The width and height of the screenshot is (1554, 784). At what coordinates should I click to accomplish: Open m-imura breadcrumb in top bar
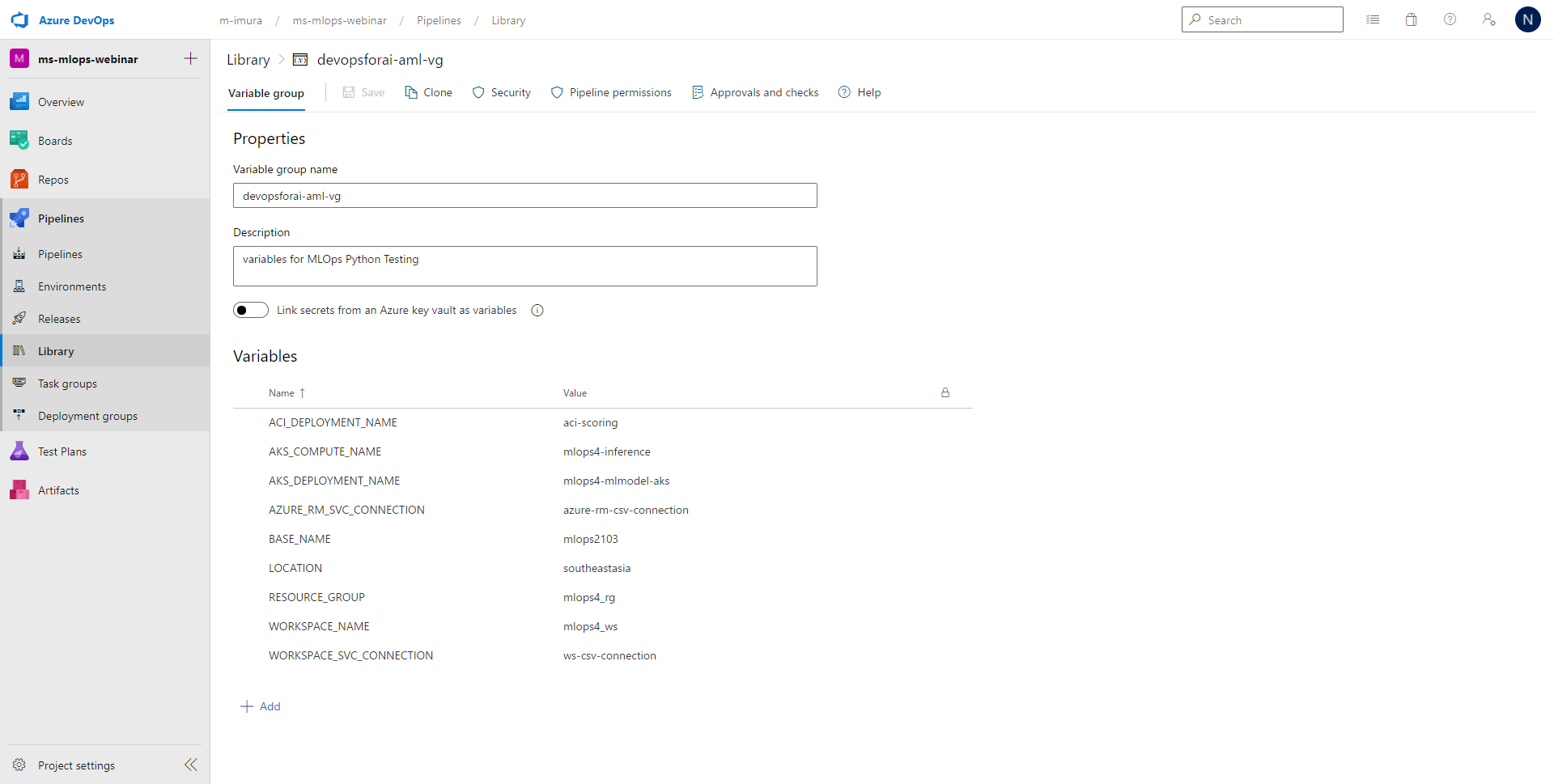[241, 21]
